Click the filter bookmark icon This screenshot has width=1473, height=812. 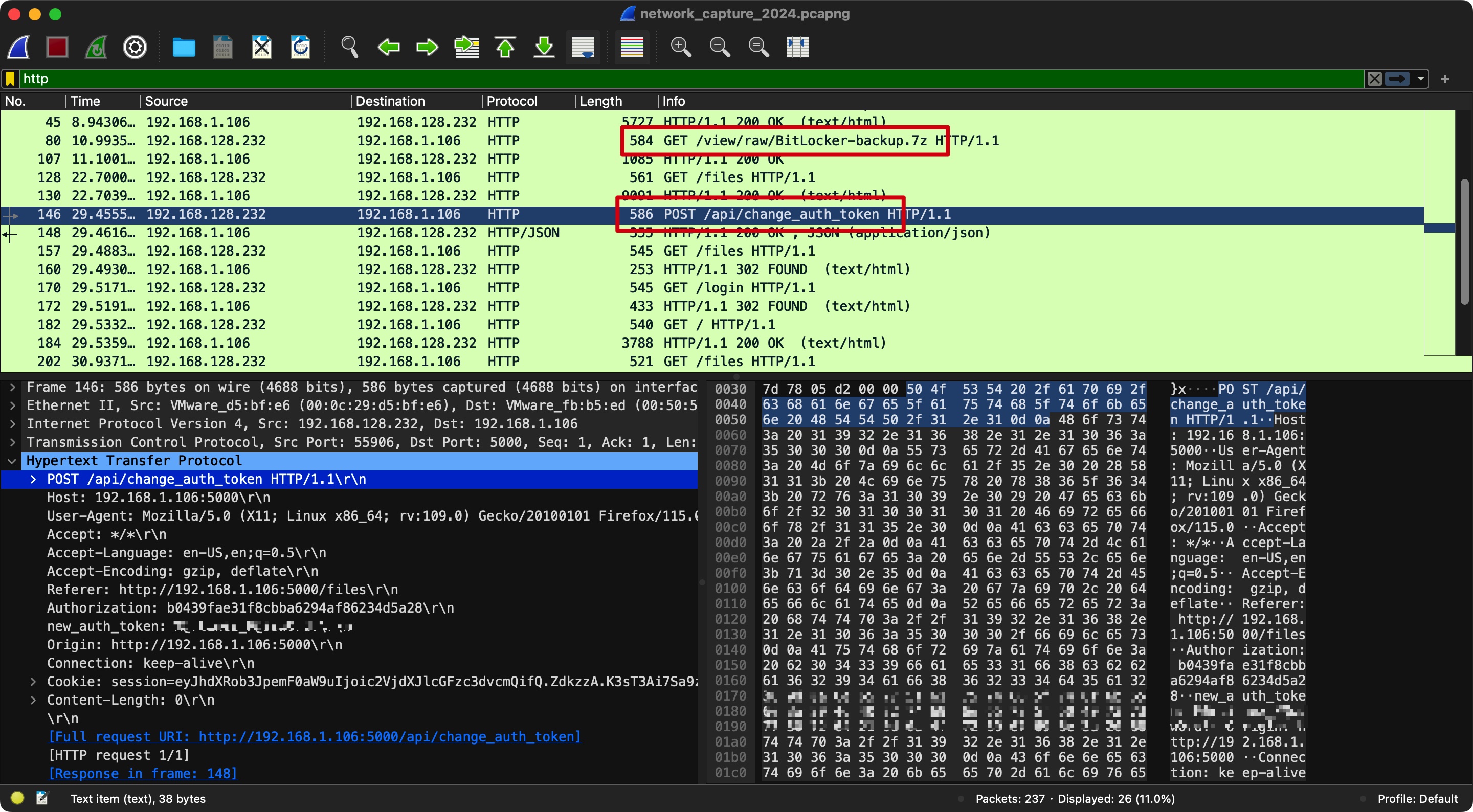pos(10,79)
